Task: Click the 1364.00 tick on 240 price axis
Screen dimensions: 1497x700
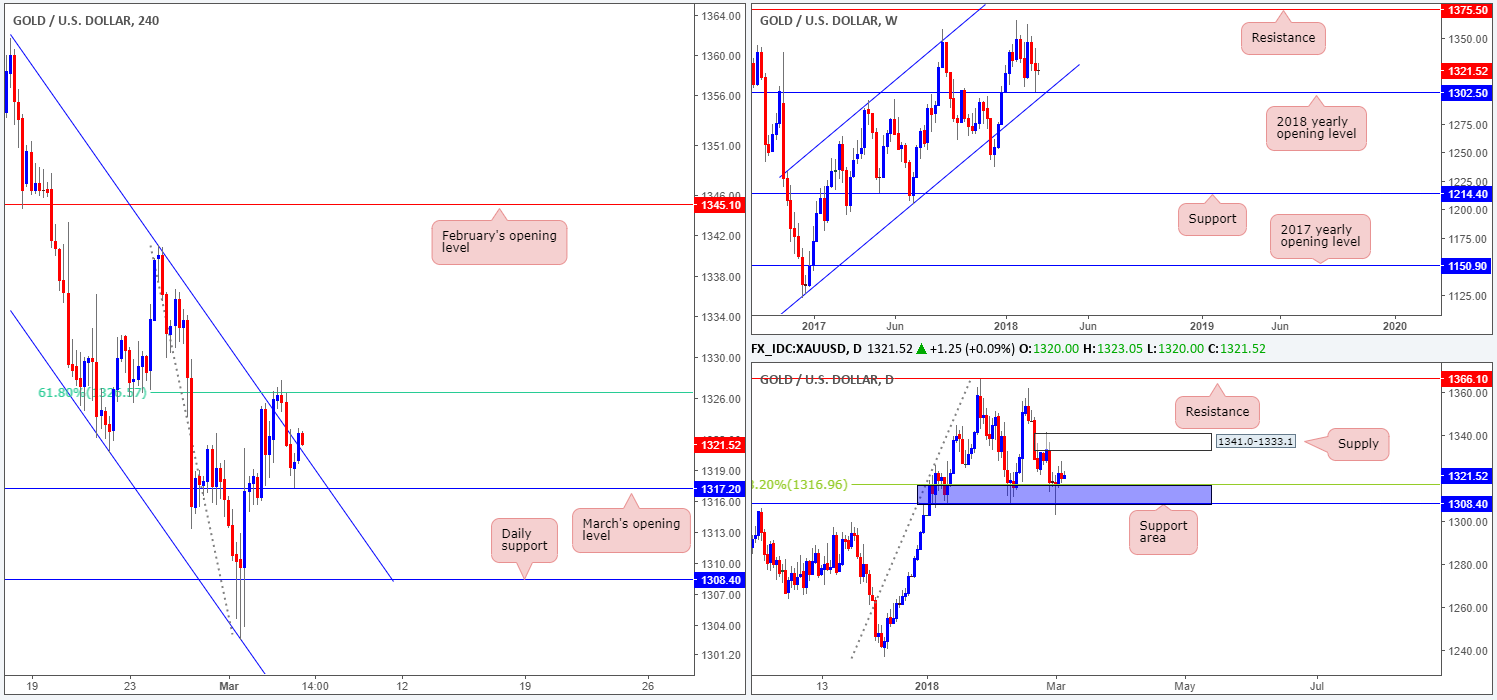Action: (x=720, y=16)
